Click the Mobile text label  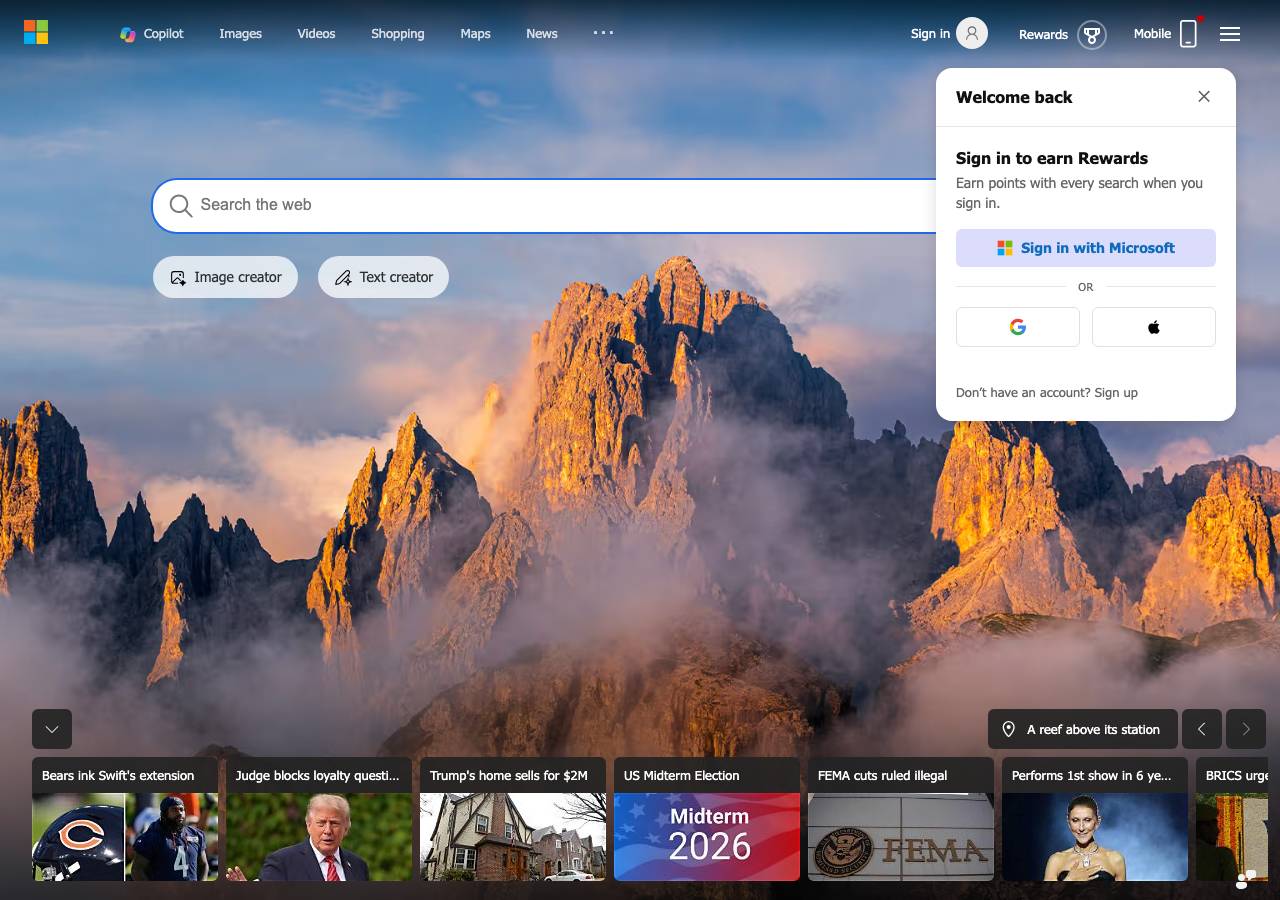1152,34
